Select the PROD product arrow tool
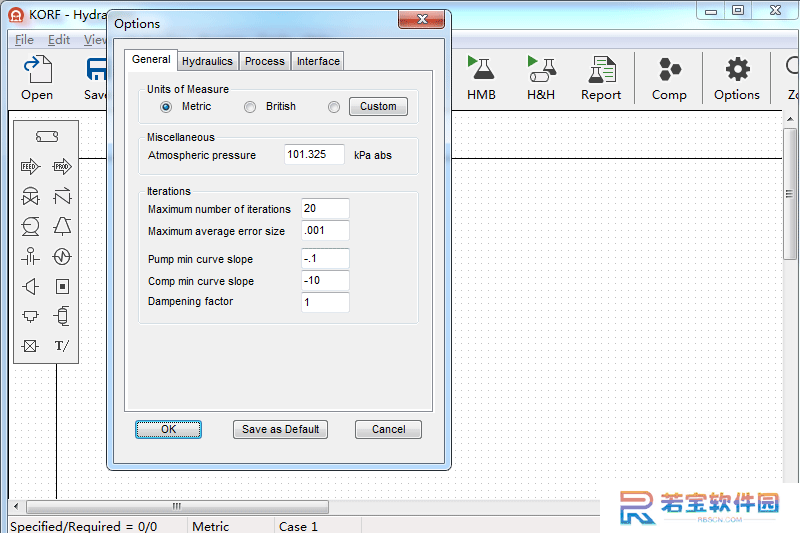The height and width of the screenshot is (533, 800). coord(62,166)
